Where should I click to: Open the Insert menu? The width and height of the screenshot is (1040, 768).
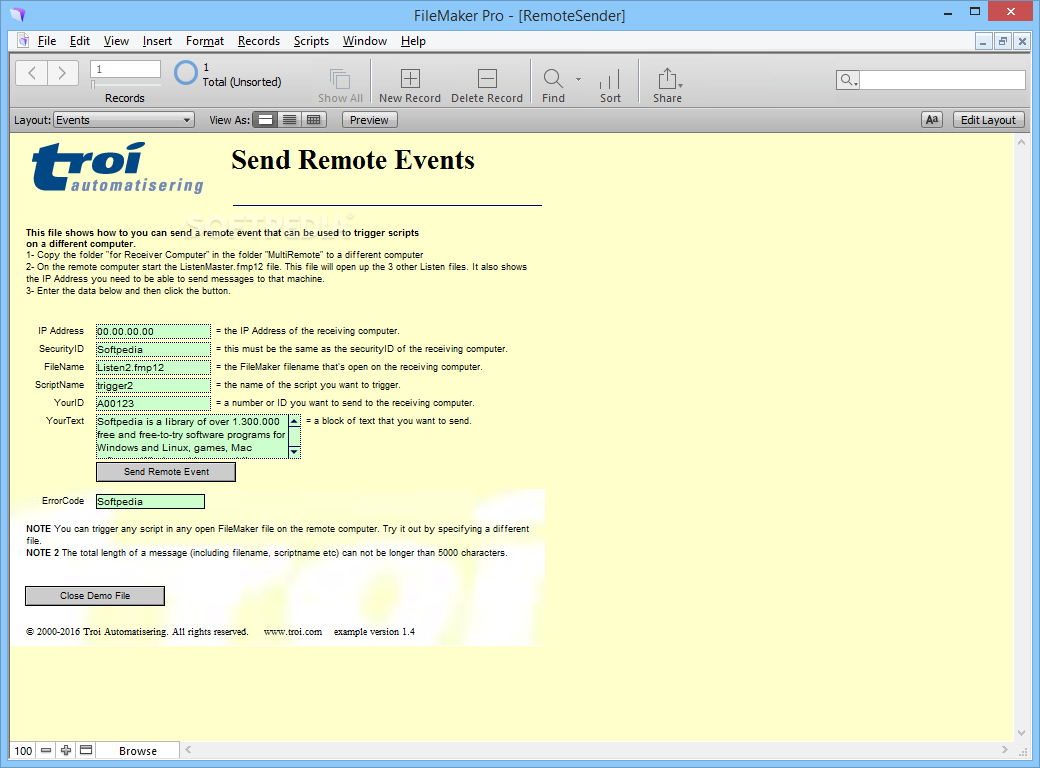[x=157, y=41]
